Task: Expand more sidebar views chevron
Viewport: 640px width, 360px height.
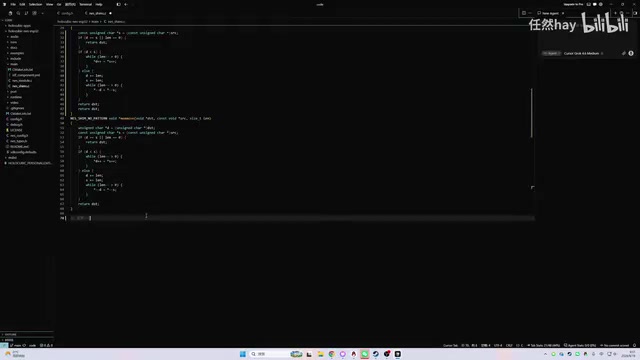Action: (x=42, y=13)
